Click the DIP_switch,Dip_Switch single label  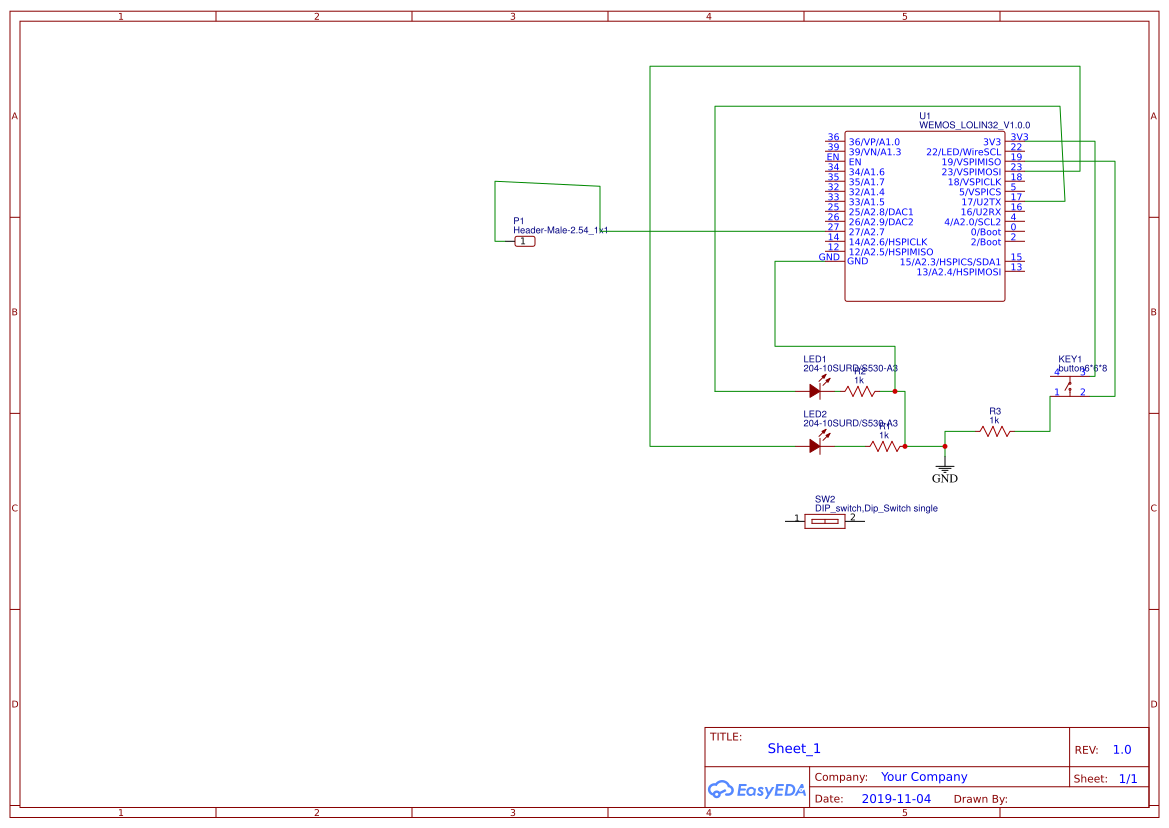pyautogui.click(x=875, y=508)
